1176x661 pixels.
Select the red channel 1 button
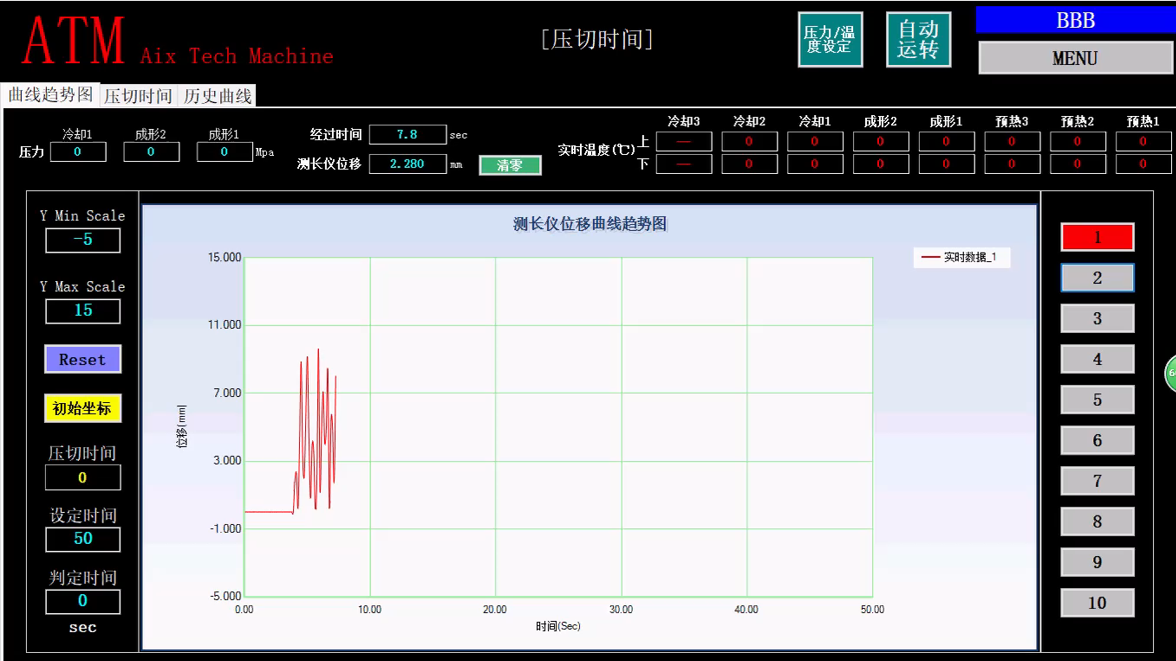[x=1097, y=237]
